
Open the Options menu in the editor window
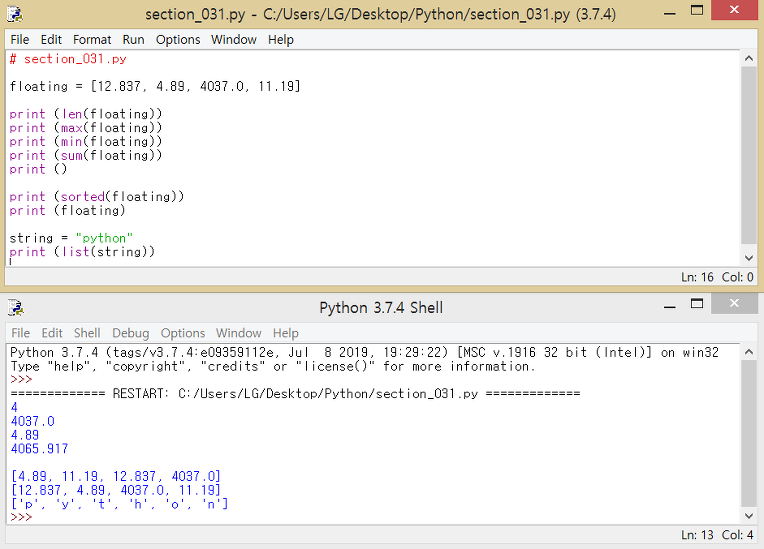click(x=178, y=39)
